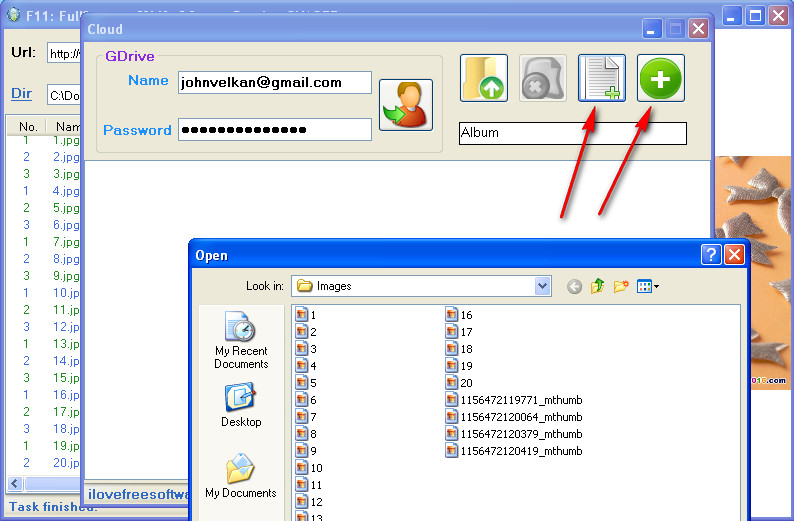Viewport: 794px width, 521px height.
Task: Select image file 7 in Open dialog
Action: pos(306,417)
